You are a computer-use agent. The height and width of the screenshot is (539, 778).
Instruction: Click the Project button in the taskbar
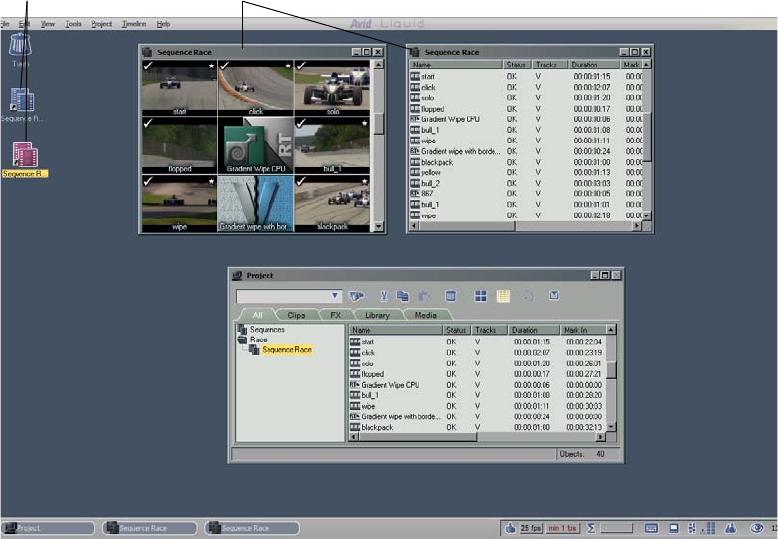click(x=48, y=527)
